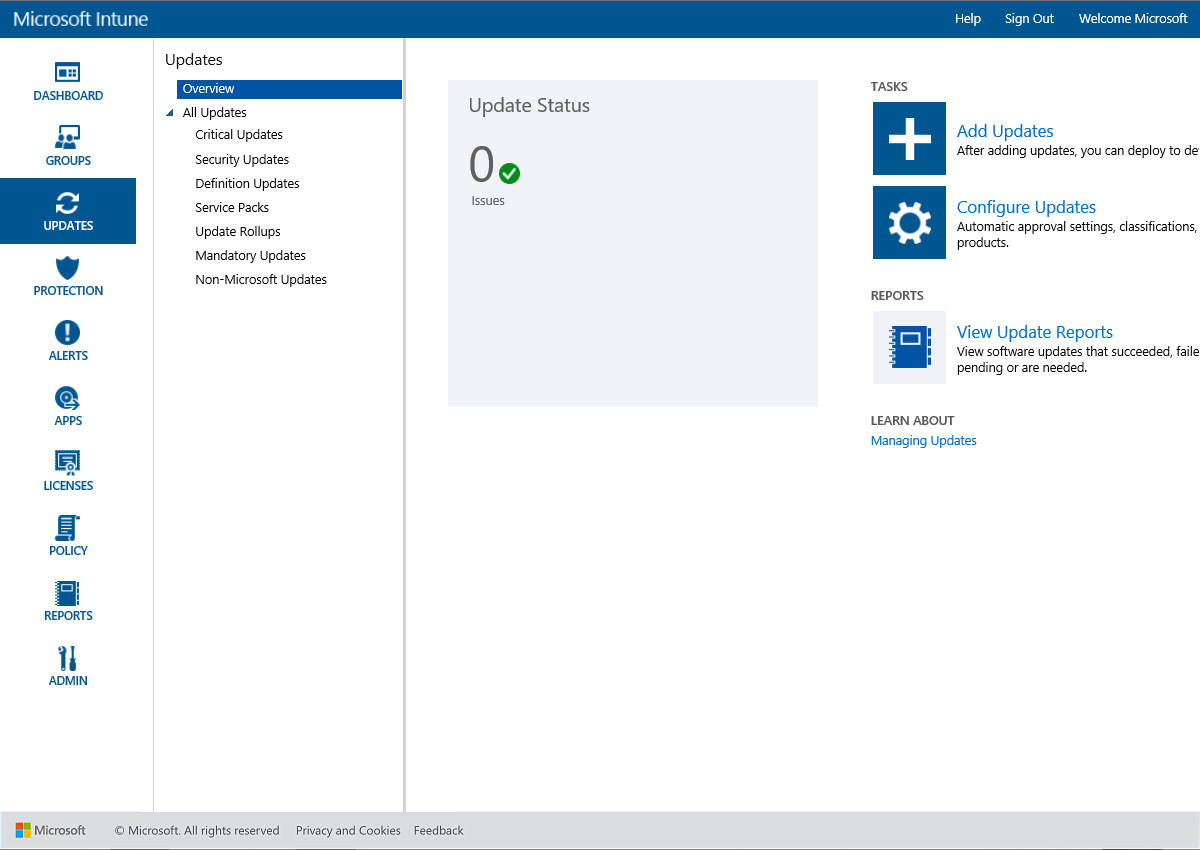Click the View Update Reports link
The image size is (1200, 850).
1035,332
